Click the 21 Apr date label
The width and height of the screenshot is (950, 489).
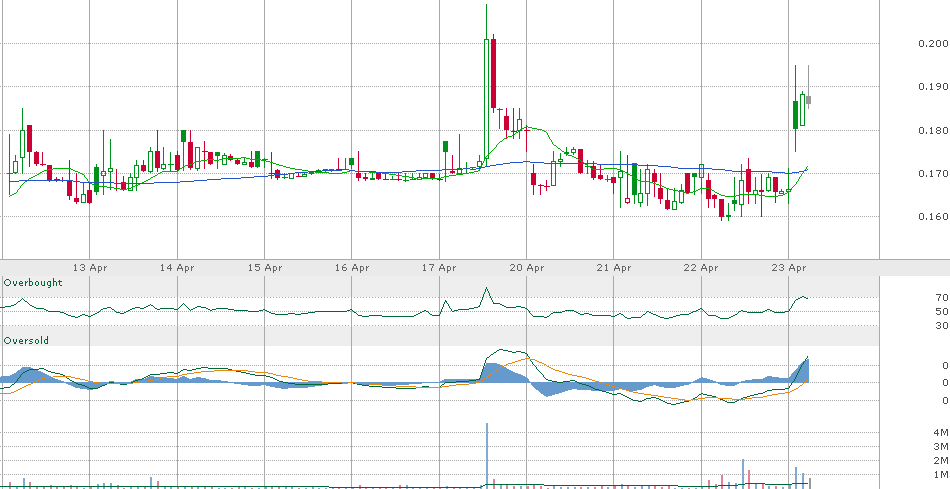[x=614, y=267]
